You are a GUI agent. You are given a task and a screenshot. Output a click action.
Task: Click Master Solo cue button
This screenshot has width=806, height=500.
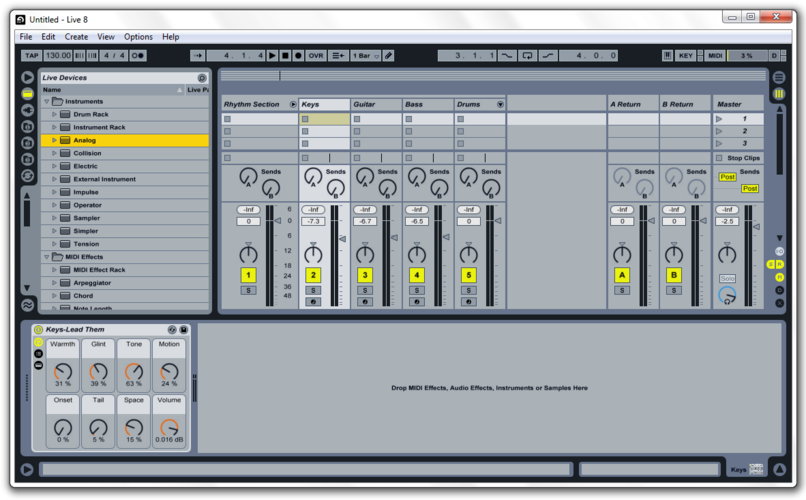[x=727, y=279]
